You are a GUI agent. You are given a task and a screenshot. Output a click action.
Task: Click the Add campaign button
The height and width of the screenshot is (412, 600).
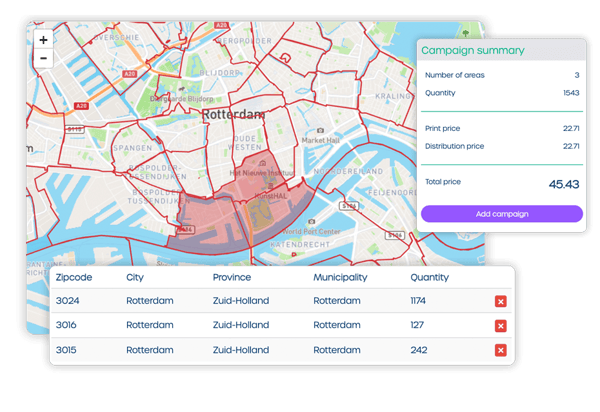(502, 214)
